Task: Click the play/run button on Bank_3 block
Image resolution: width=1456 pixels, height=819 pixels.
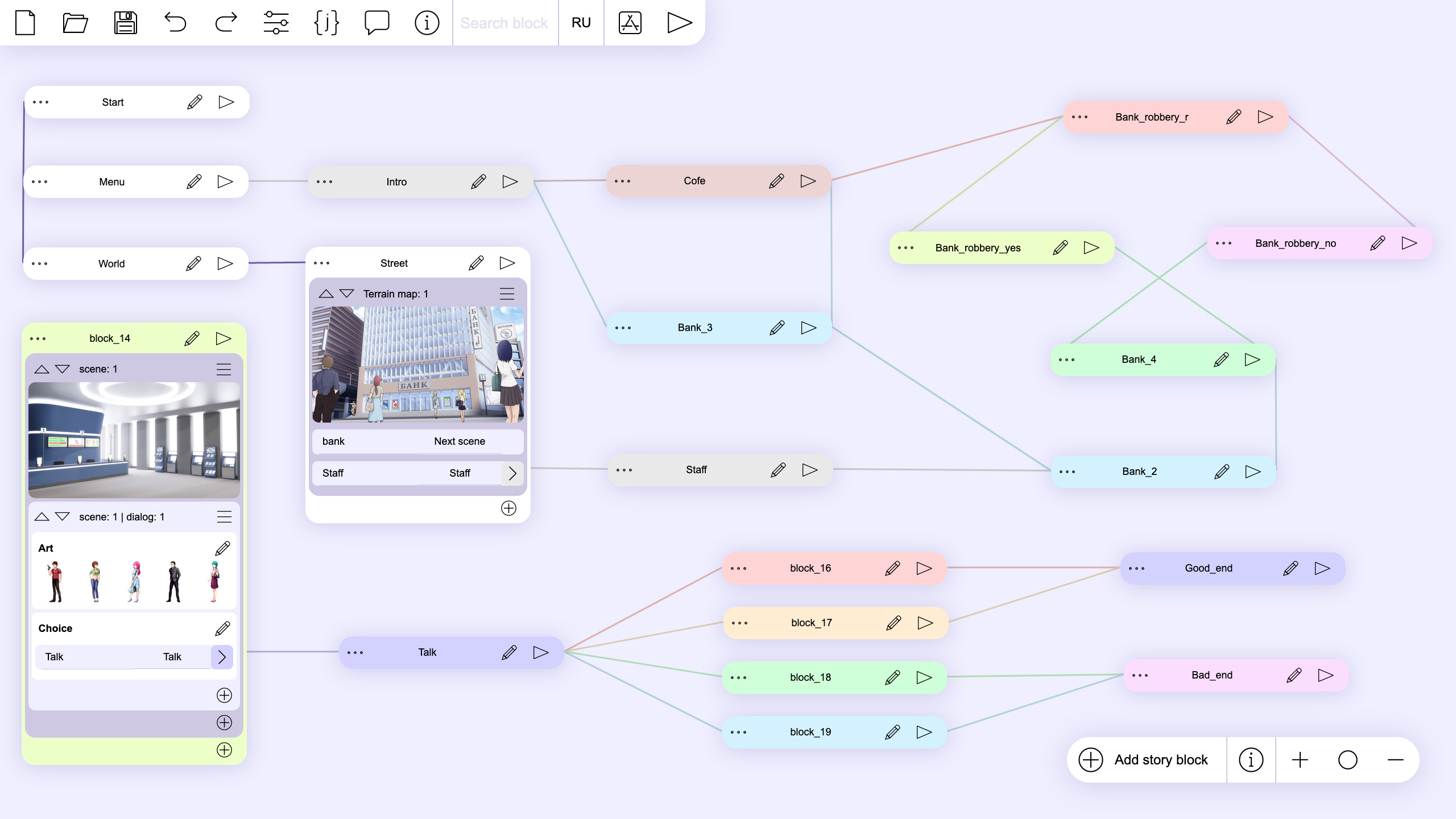Action: (x=809, y=327)
